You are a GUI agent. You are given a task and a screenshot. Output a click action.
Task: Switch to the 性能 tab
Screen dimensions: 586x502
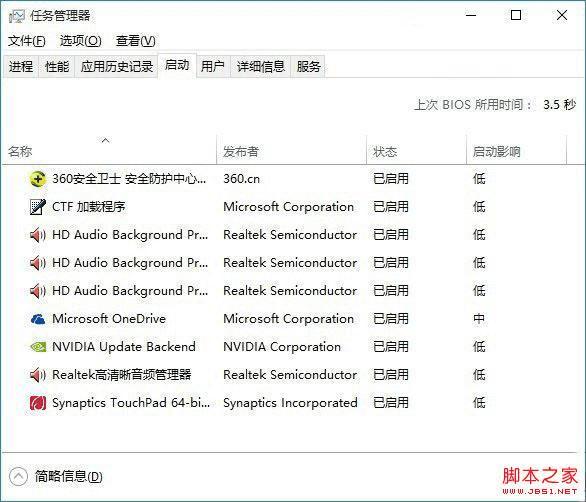(x=57, y=67)
